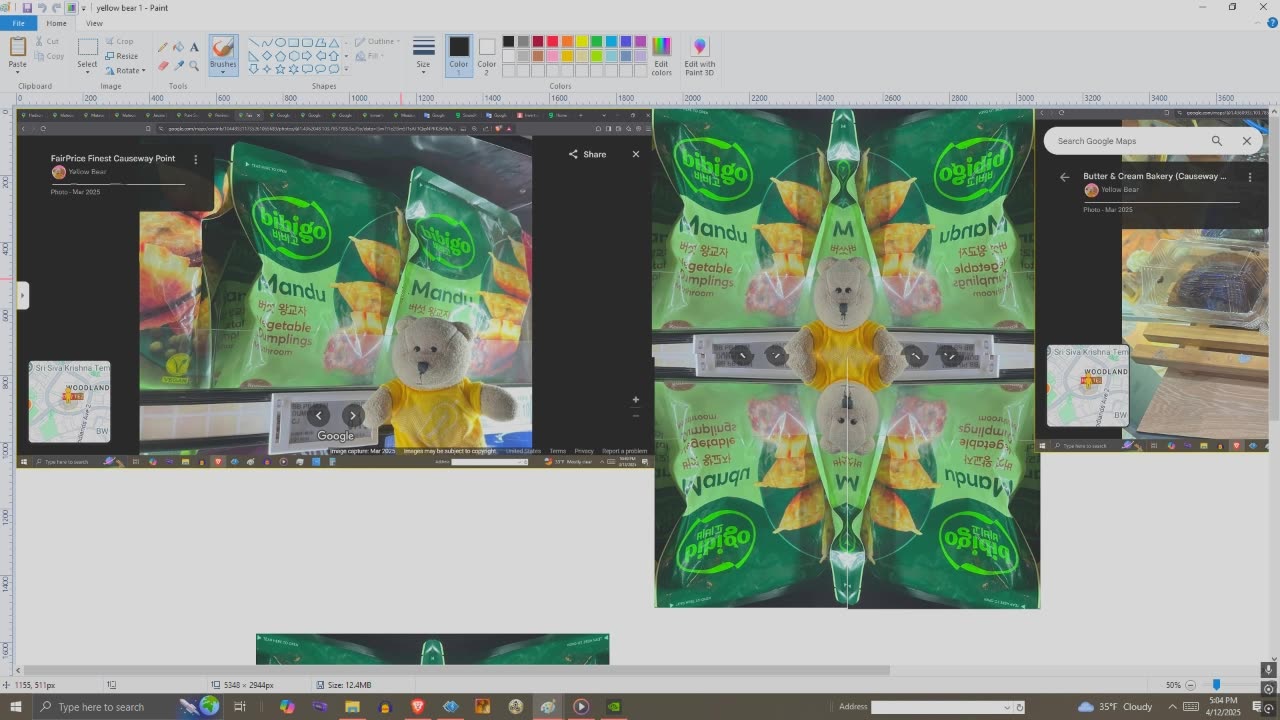Click the Redo arrow in quick access toolbar

[56, 7]
